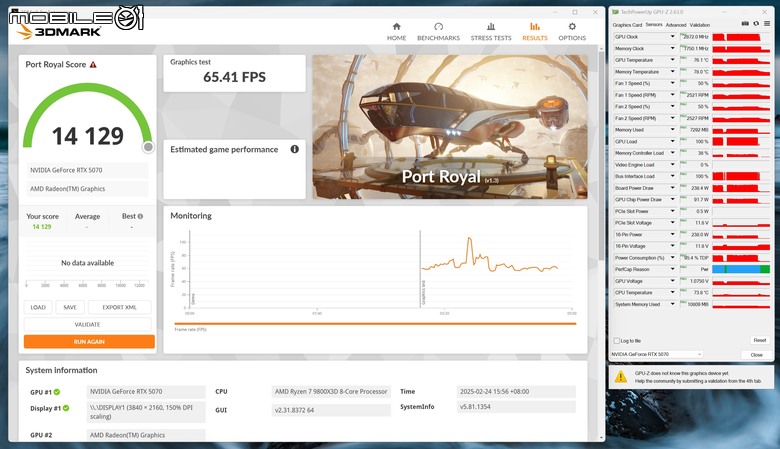Screen dimensions: 780x449
Task: Enable Log to file checkbox
Action: (x=617, y=341)
